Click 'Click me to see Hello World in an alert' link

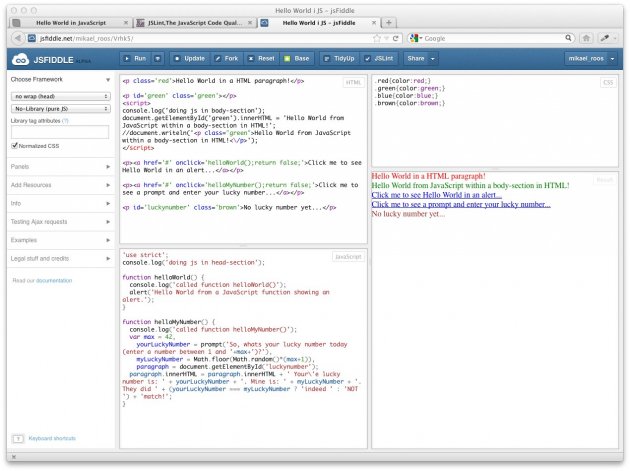pyautogui.click(x=436, y=195)
